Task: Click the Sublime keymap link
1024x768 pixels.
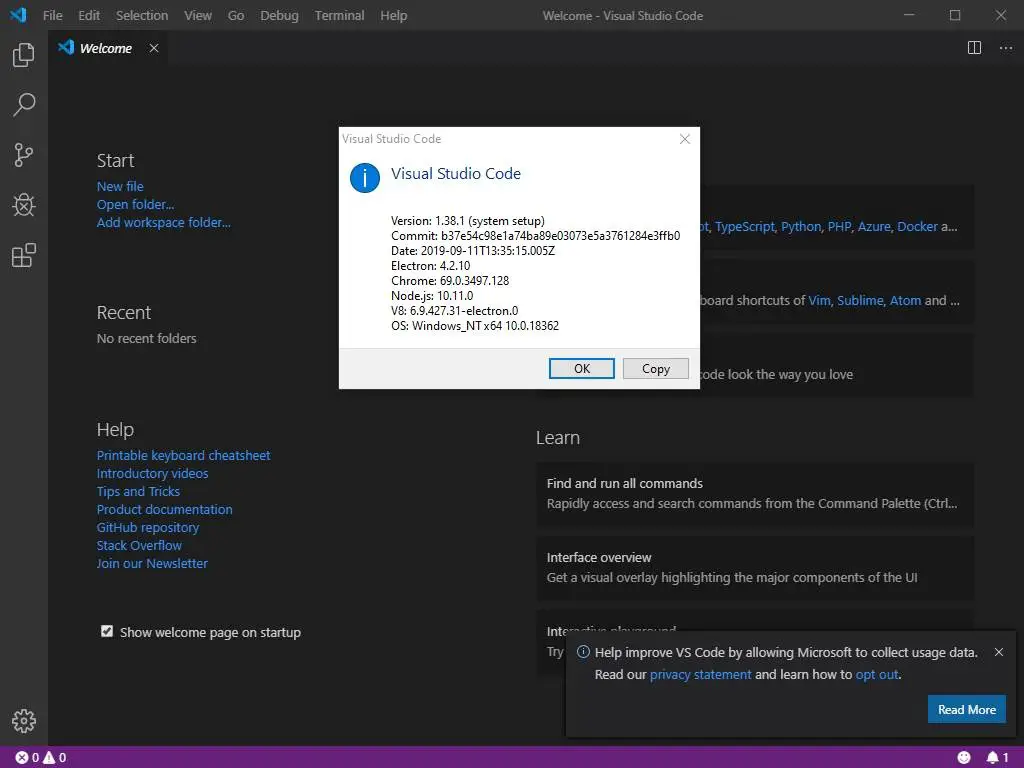Action: (860, 300)
